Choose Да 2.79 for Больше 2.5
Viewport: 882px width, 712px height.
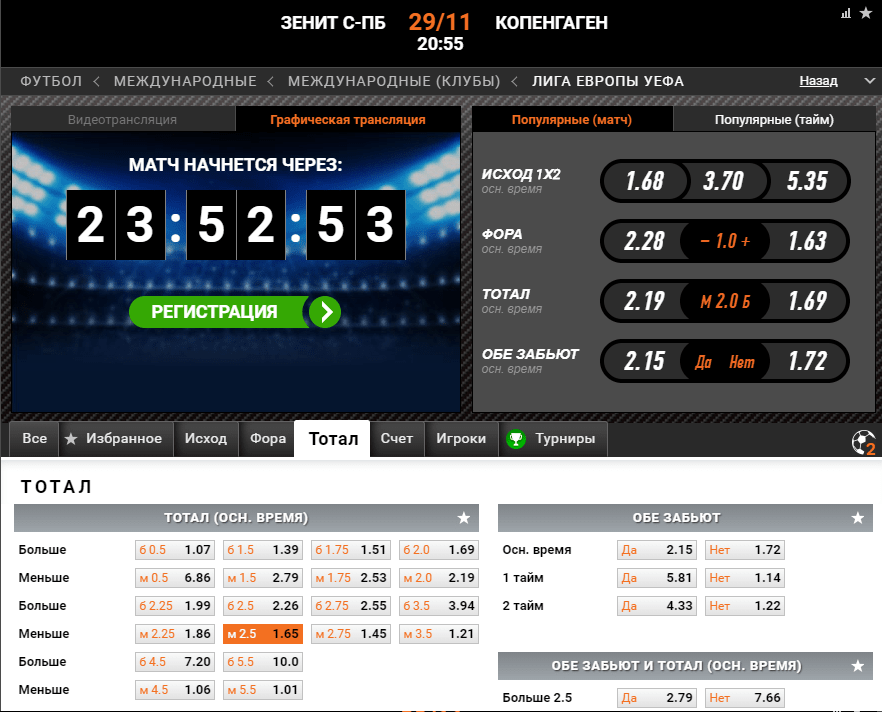click(656, 698)
